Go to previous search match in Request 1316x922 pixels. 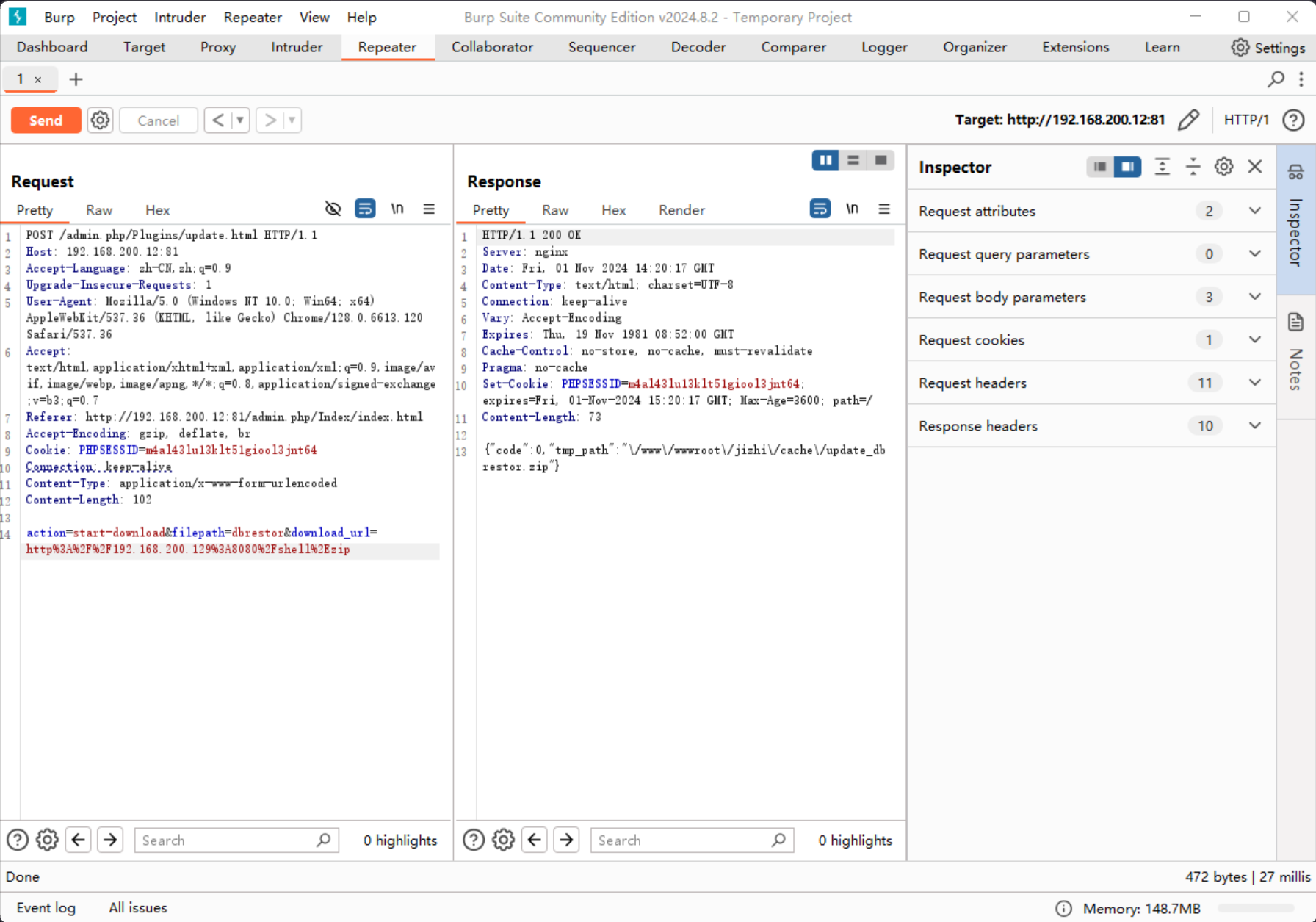(79, 840)
